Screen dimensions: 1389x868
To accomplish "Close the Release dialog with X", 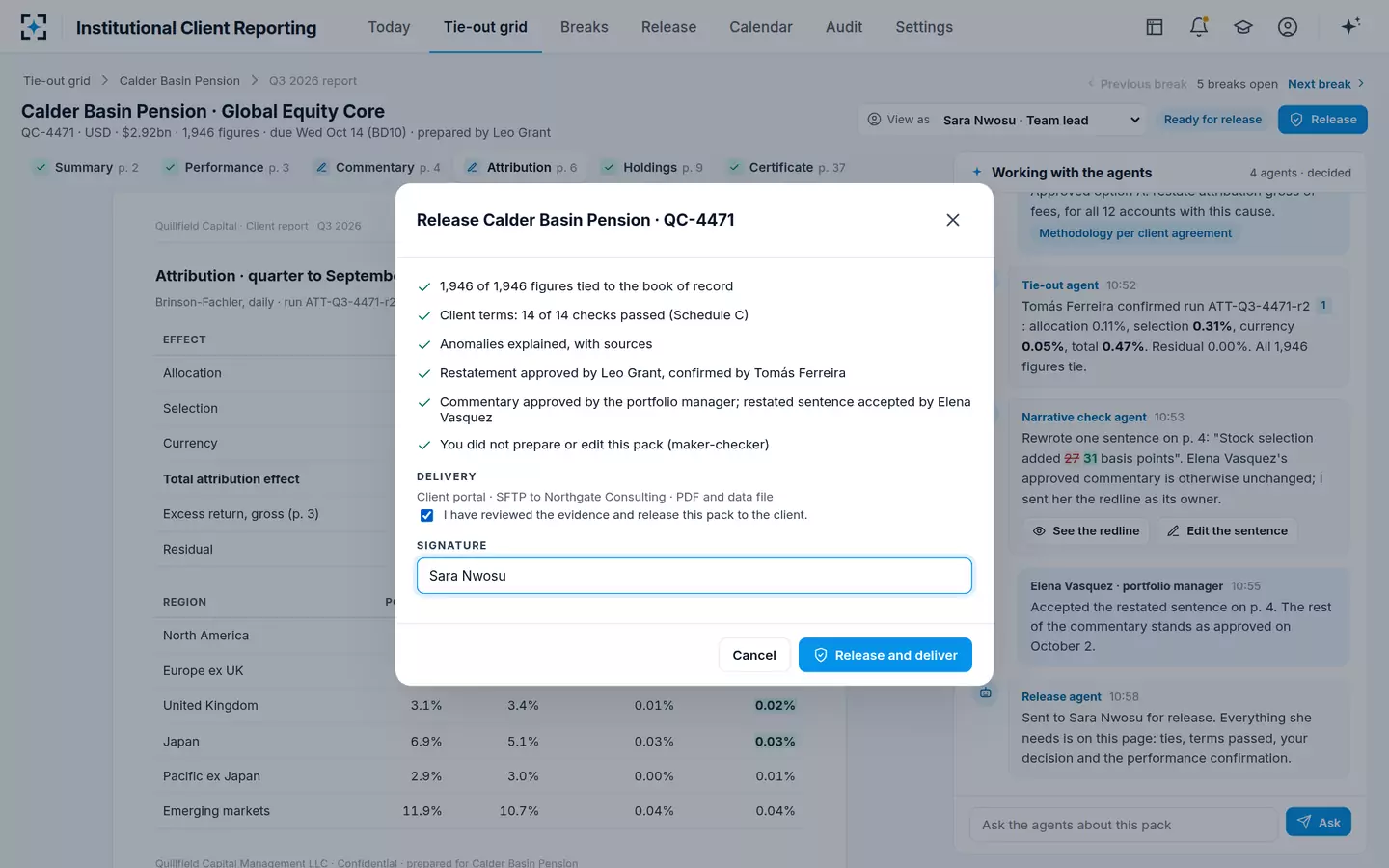I will pyautogui.click(x=953, y=220).
